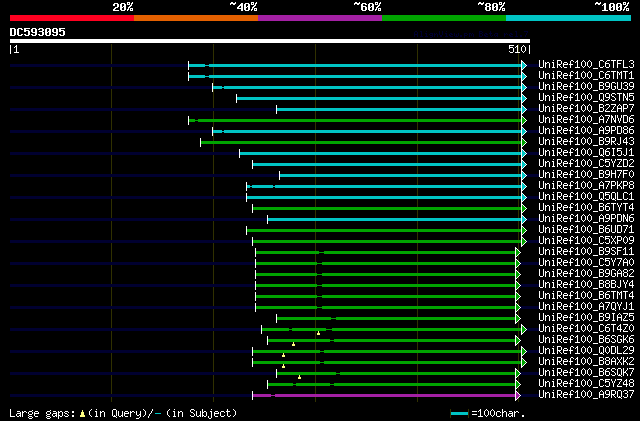Click the green arrowhead on the UniRef100_B9IAZ5 row
Screen dimensions: 640x421
pos(518,319)
